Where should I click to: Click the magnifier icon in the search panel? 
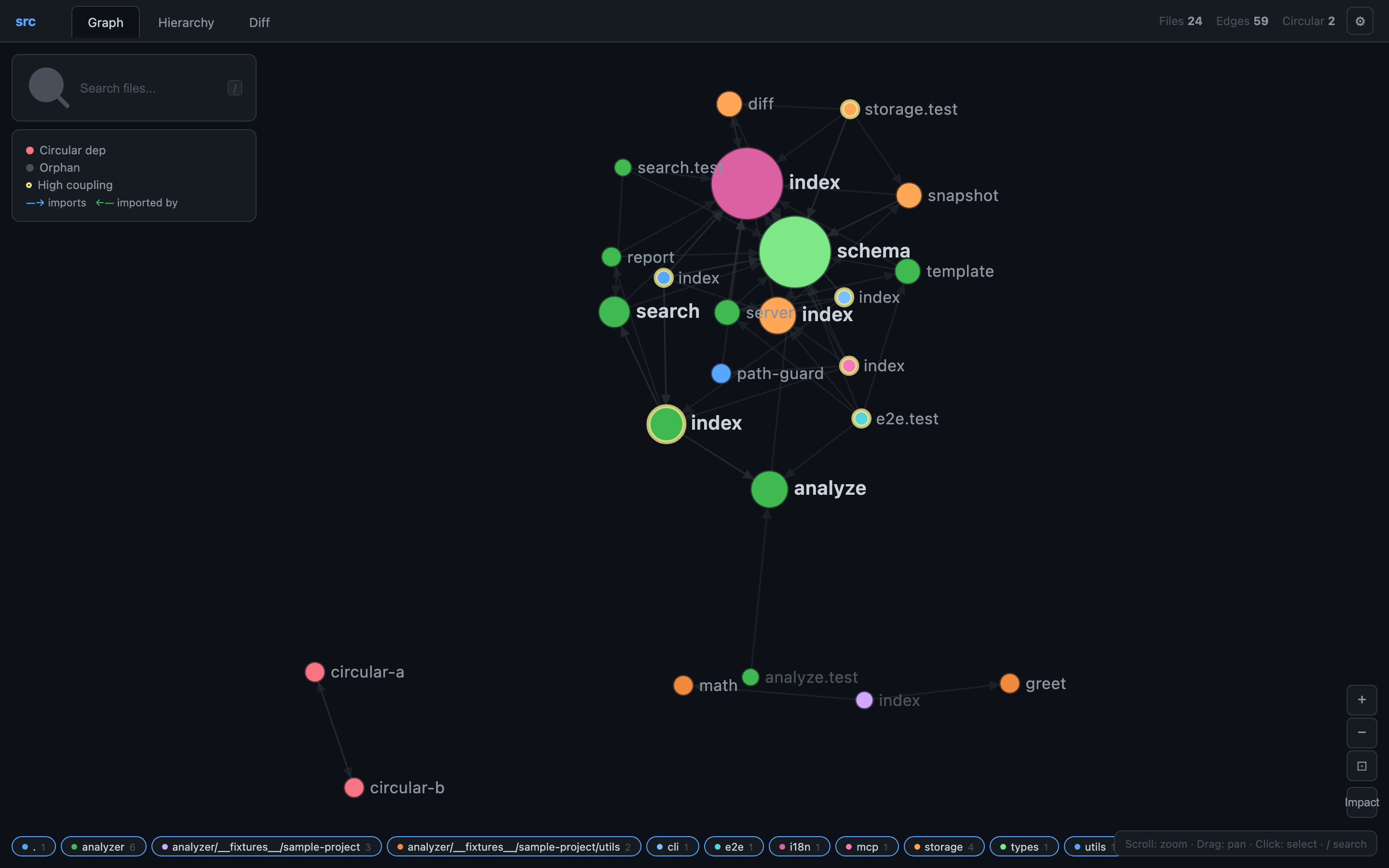48,87
